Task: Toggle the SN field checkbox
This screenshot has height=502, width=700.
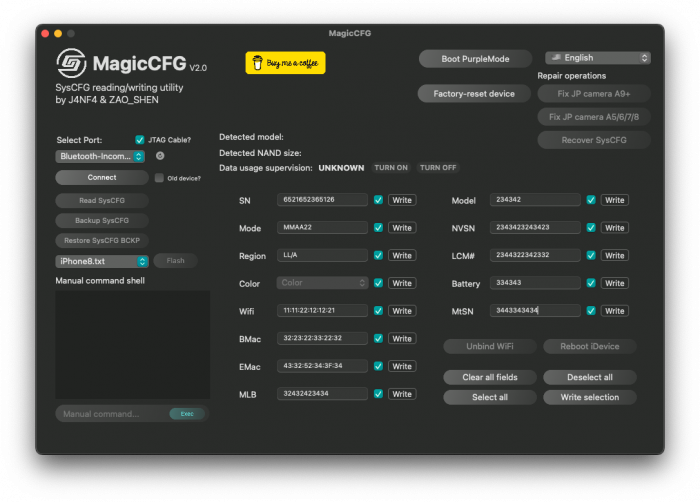Action: (x=378, y=200)
